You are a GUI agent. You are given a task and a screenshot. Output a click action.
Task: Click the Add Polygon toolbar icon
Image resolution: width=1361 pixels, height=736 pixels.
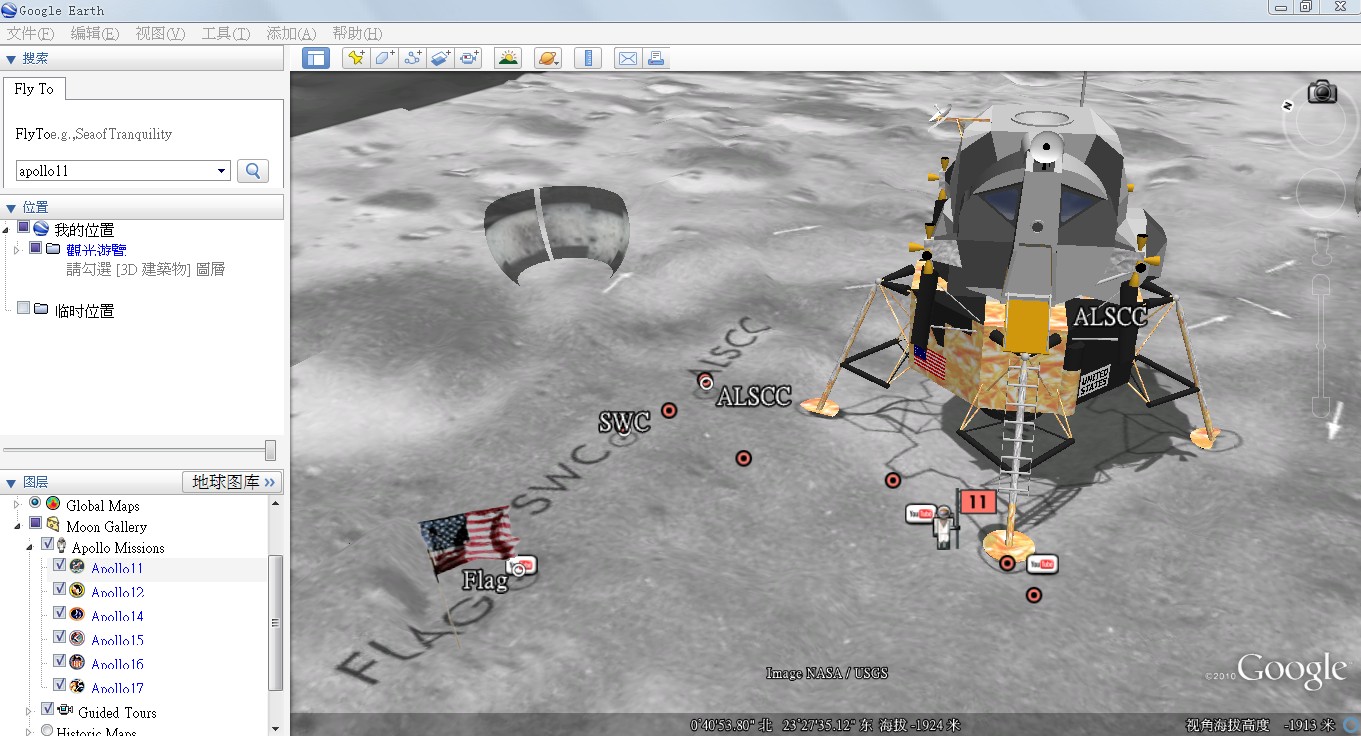[x=384, y=58]
